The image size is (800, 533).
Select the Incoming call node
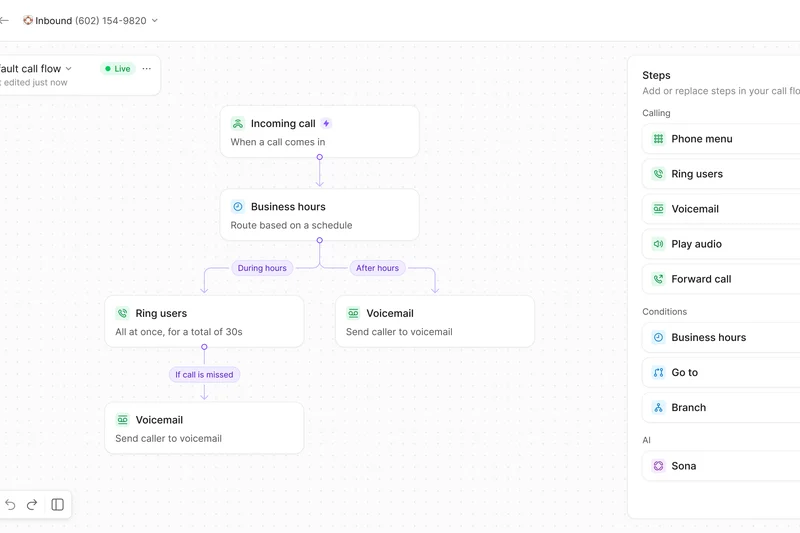(319, 132)
